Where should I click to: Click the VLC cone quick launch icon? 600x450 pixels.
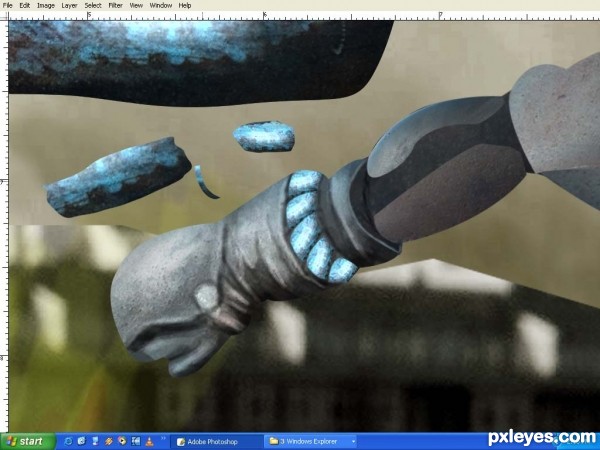pyautogui.click(x=149, y=441)
